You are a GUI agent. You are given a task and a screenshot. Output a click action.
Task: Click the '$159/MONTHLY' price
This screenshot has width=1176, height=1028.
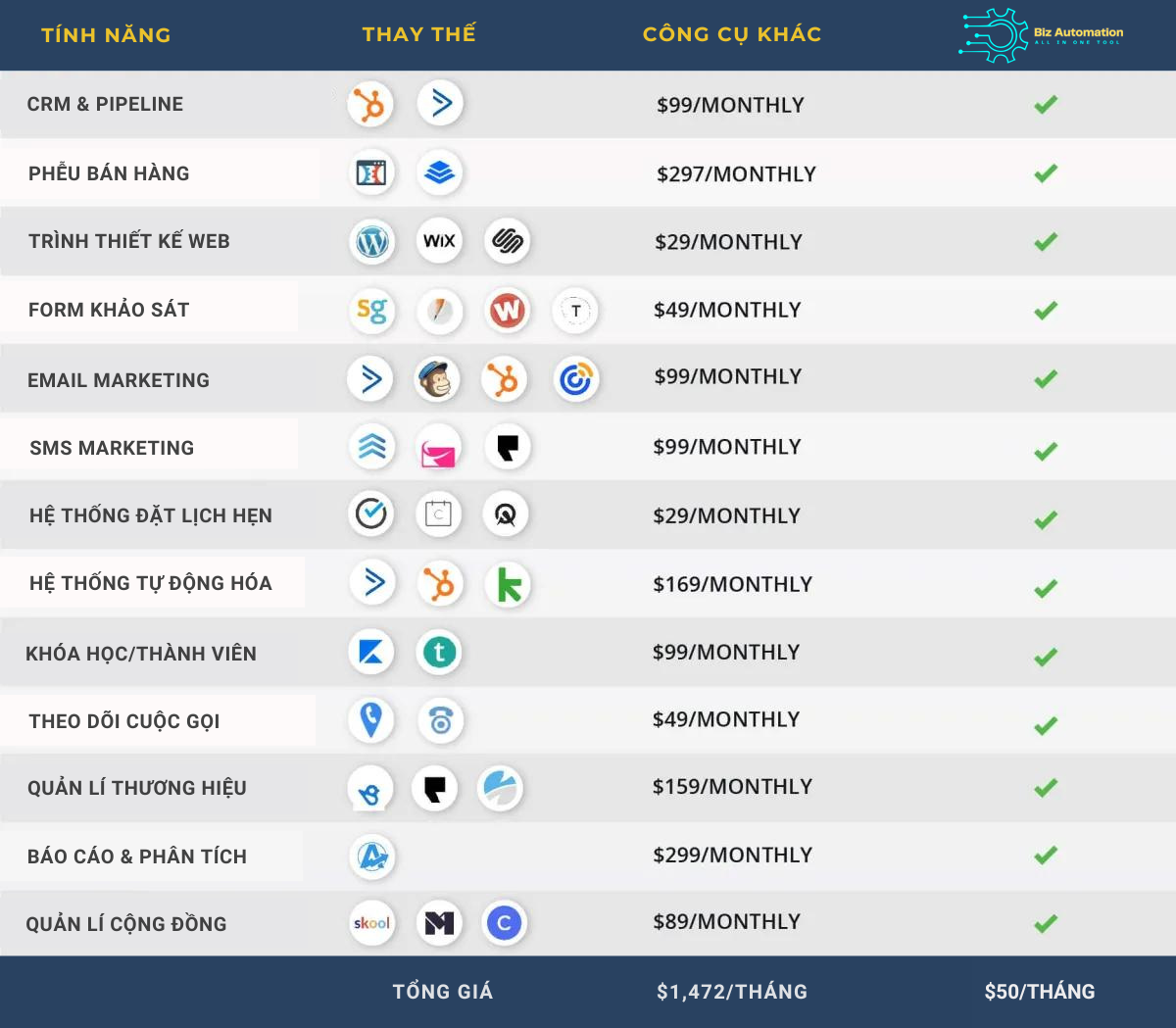tap(733, 787)
